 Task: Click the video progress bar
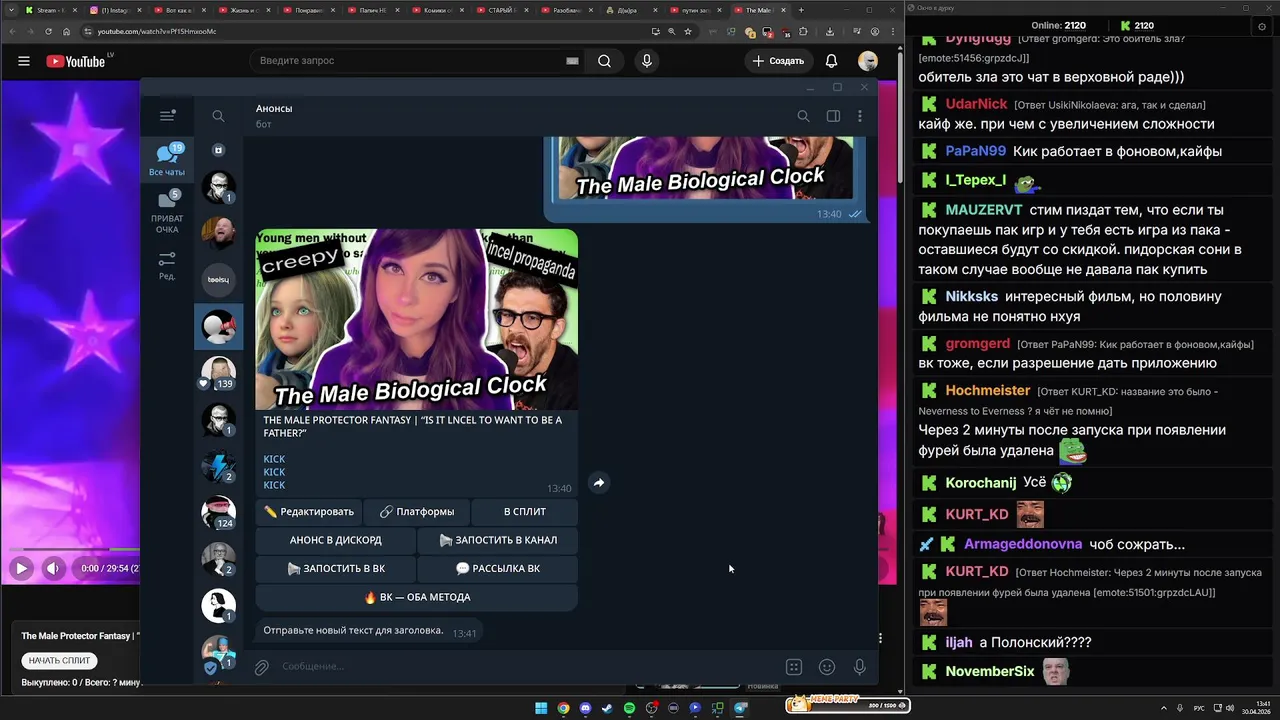coord(75,549)
